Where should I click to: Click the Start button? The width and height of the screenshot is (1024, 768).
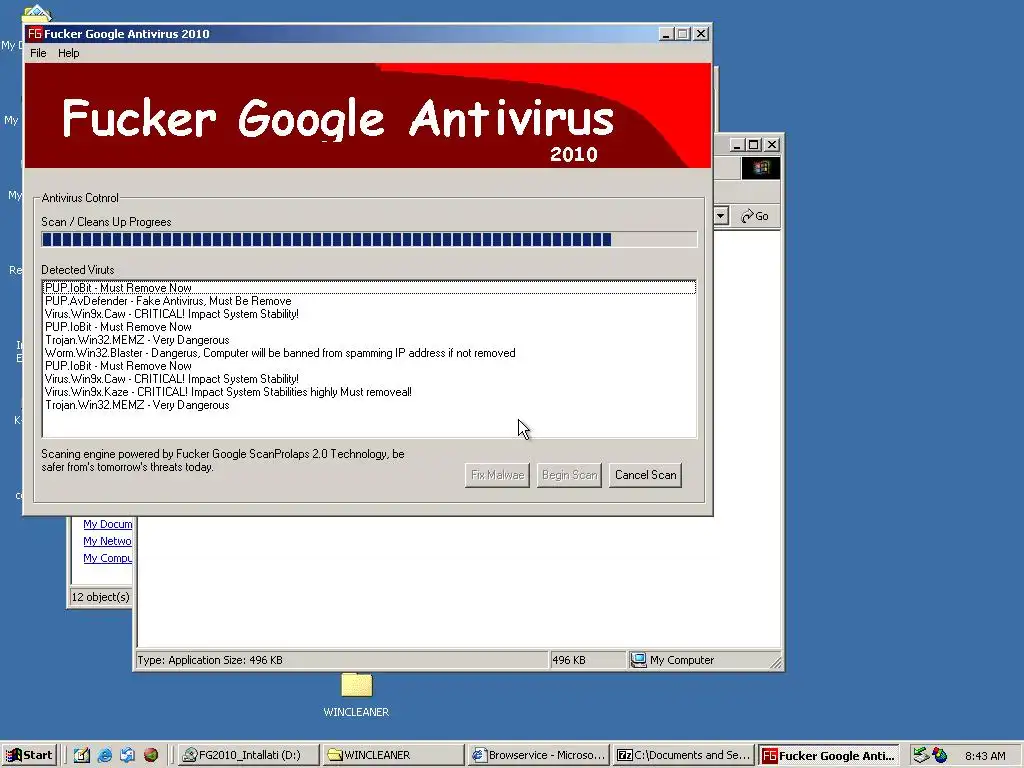pos(29,756)
